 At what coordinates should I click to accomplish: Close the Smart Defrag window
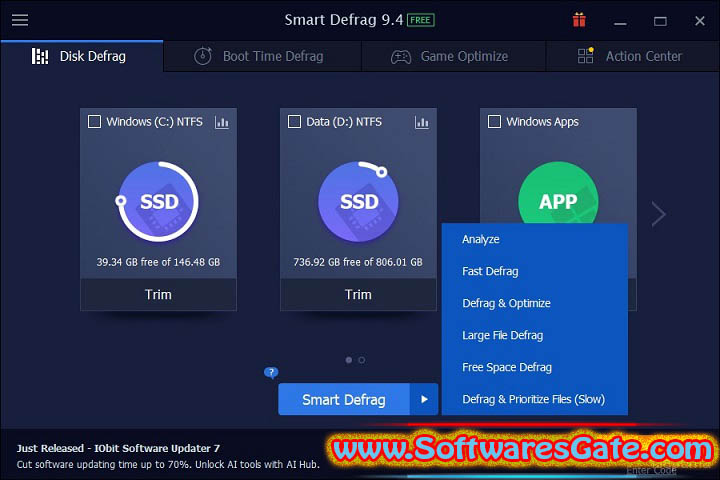[700, 21]
